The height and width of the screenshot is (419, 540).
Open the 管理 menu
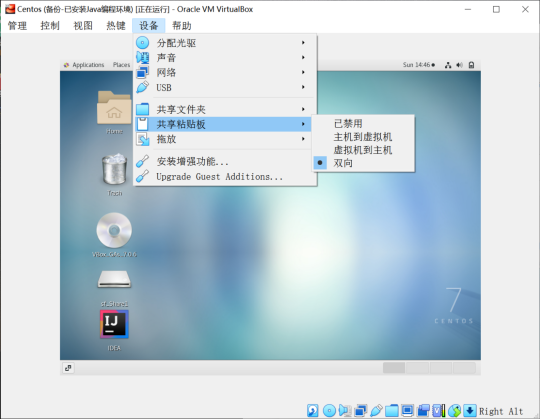pos(17,25)
